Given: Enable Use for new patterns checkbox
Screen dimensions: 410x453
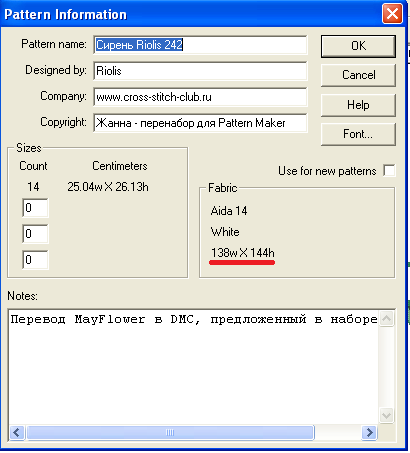Looking at the screenshot, I should coord(389,171).
